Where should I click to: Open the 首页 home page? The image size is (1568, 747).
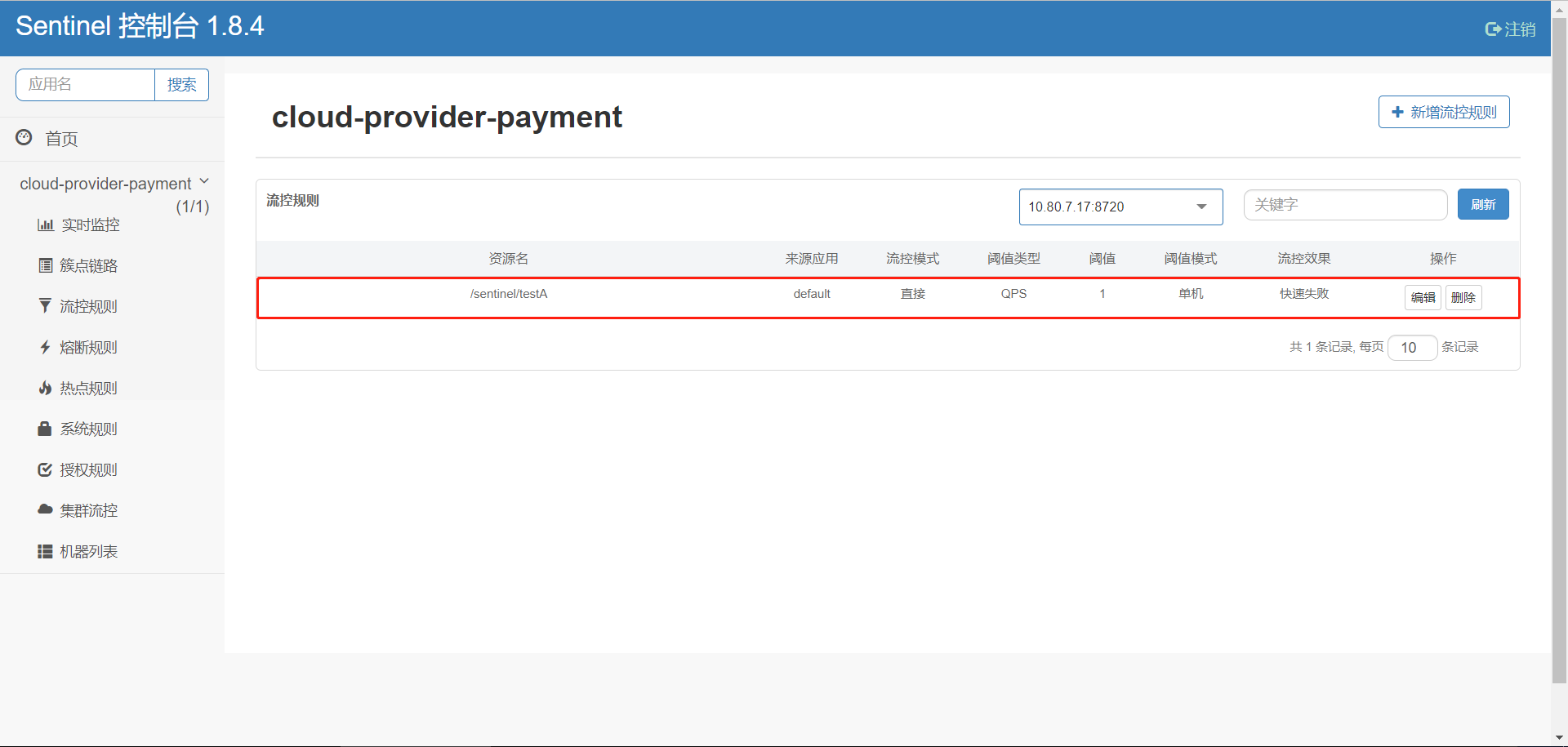point(61,139)
